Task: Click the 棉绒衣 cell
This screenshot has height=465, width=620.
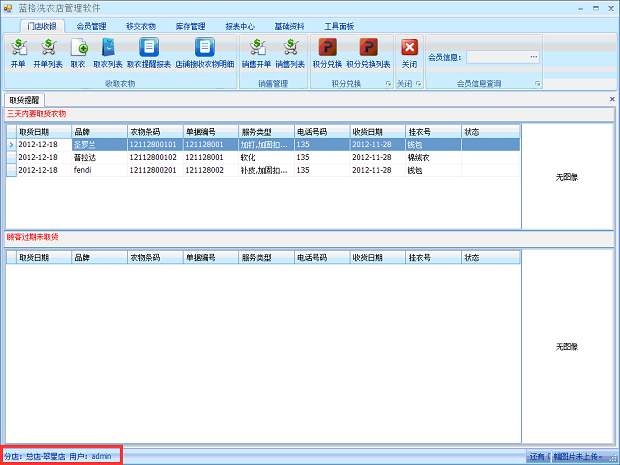Action: pos(434,157)
